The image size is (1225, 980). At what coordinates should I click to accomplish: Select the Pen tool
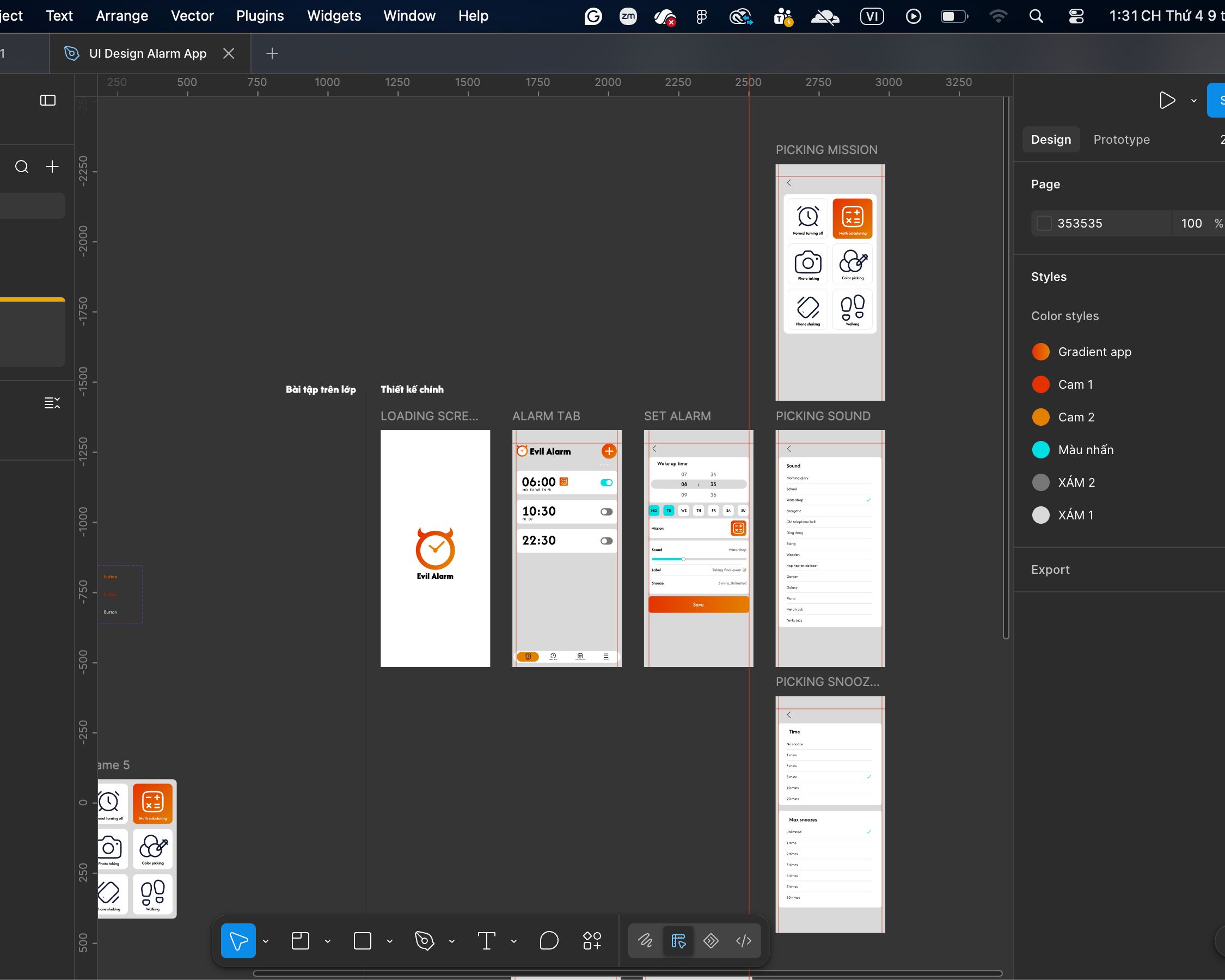[x=425, y=941]
